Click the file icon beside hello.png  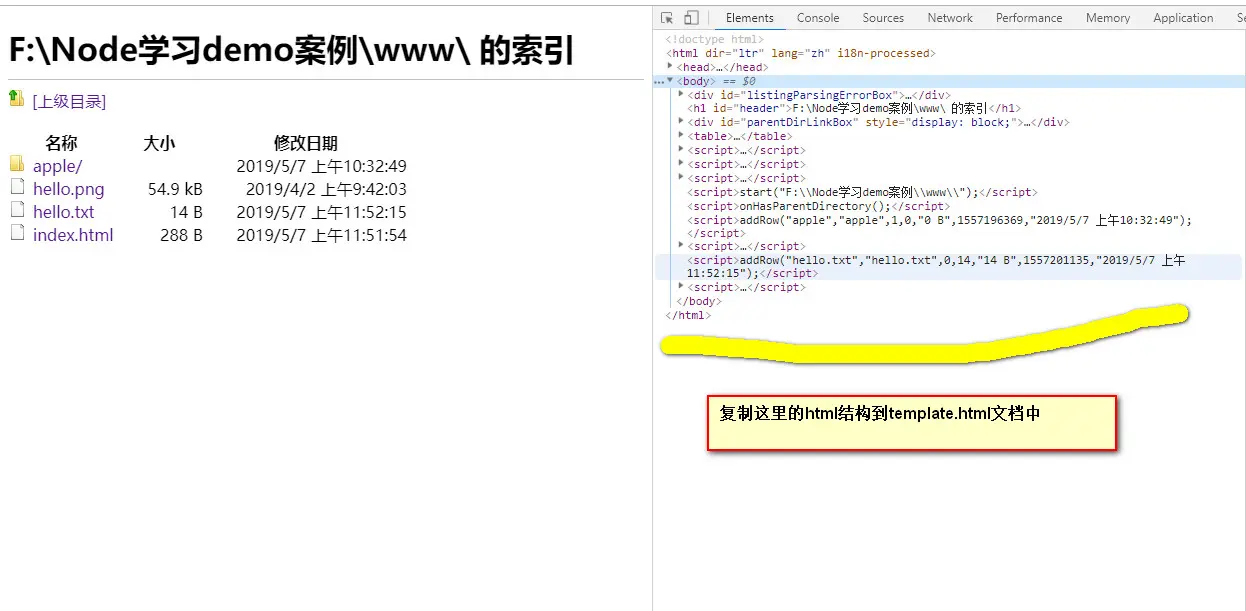point(17,187)
